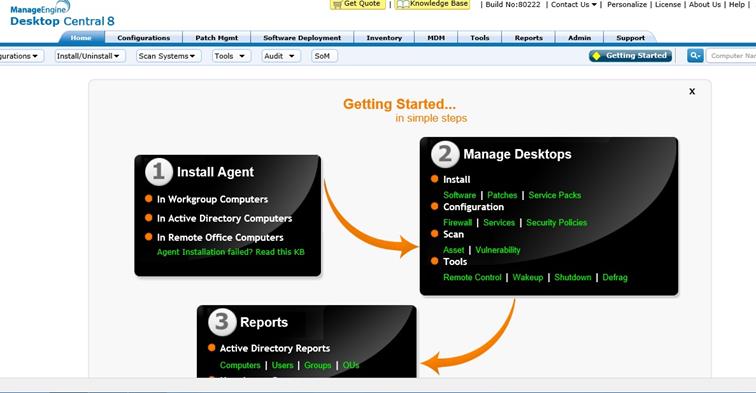This screenshot has height=393, width=756.
Task: Click the number 3 Reports badge
Action: click(x=222, y=322)
